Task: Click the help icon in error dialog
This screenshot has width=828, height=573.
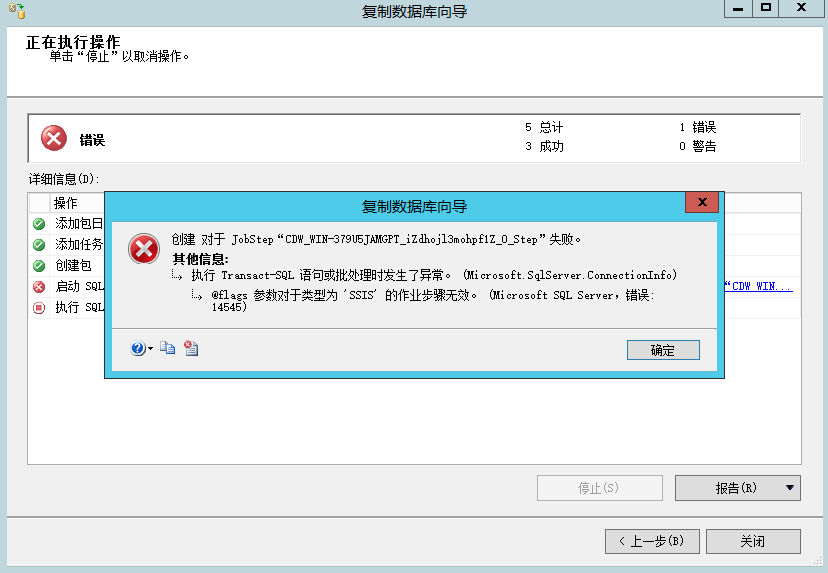Action: pos(138,348)
